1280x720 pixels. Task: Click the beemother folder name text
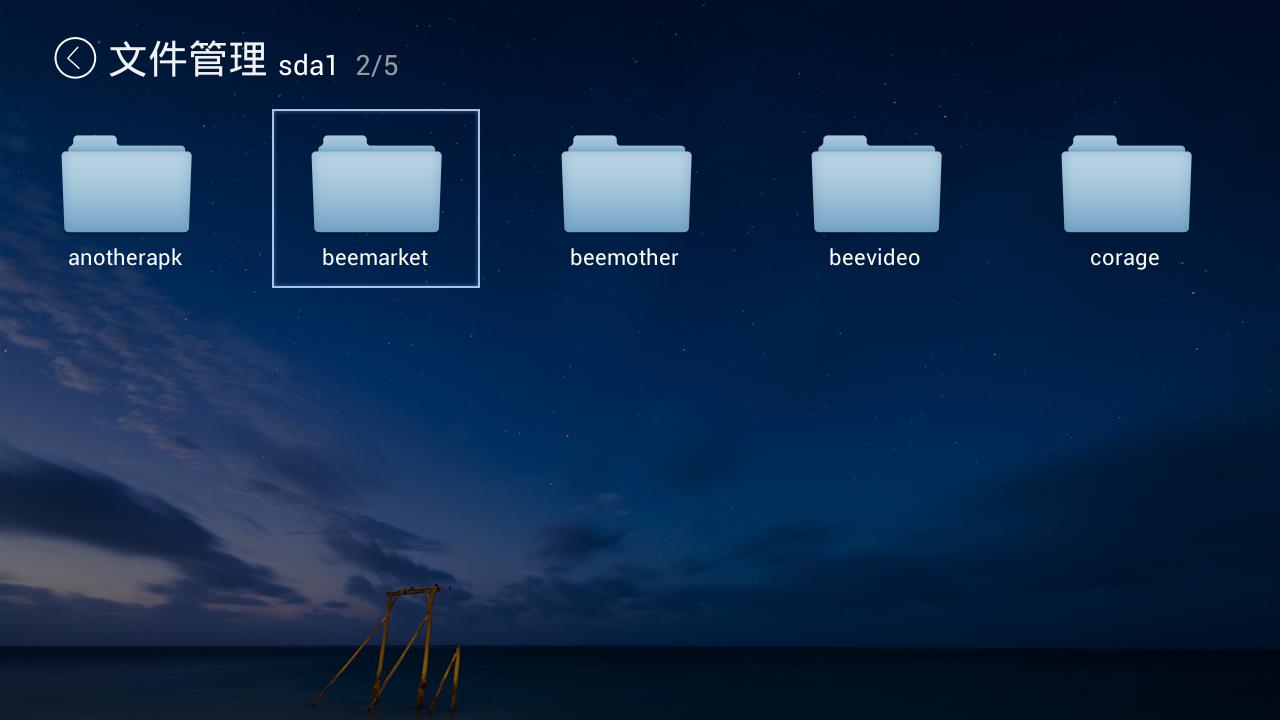(x=624, y=258)
